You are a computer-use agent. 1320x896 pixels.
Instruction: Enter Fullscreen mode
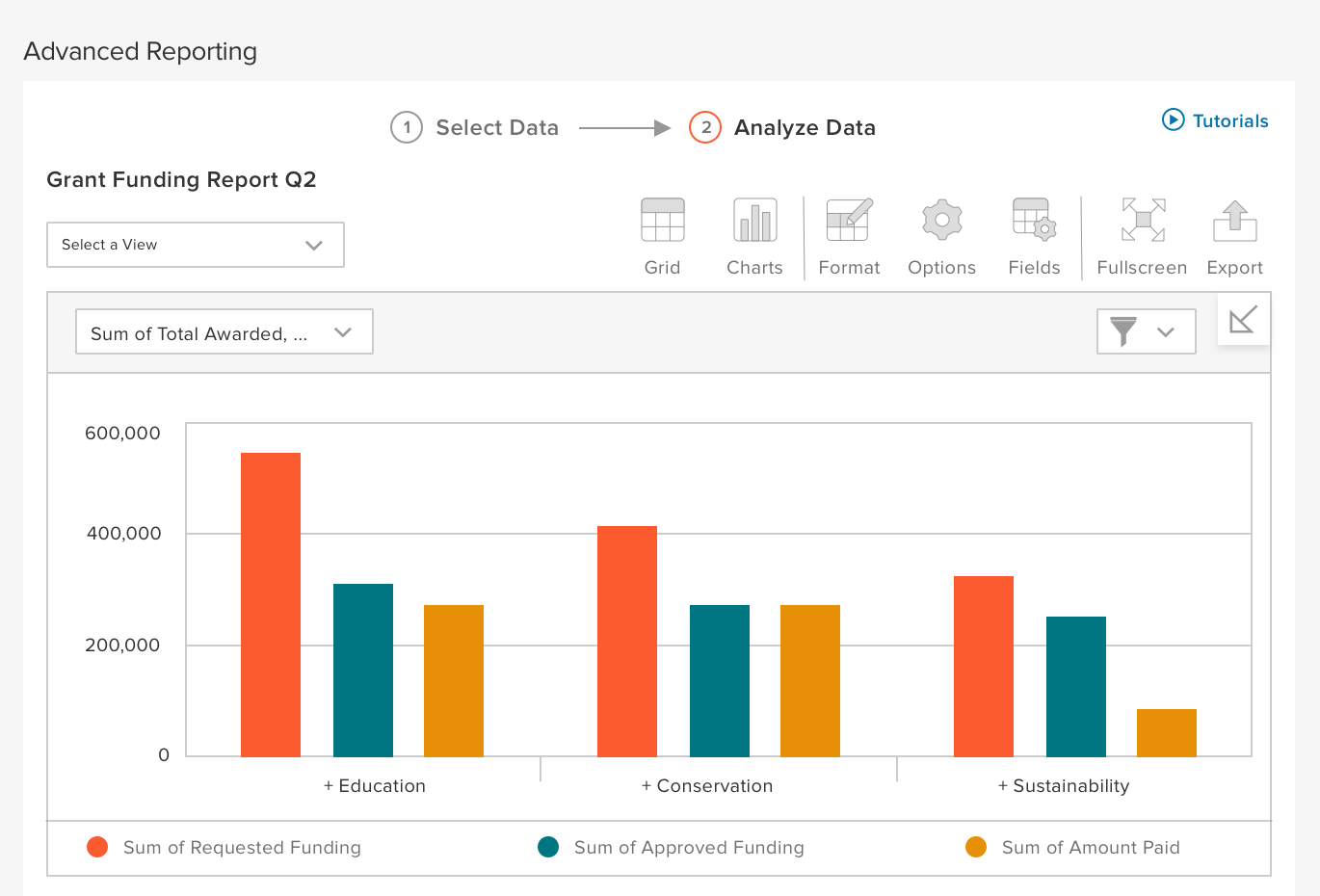coord(1142,231)
